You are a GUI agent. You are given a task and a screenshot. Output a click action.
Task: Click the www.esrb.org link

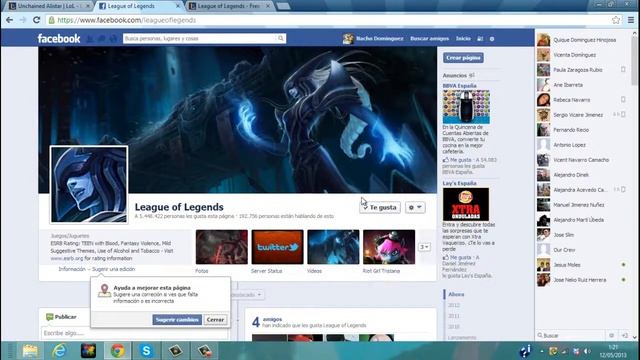pos(67,258)
